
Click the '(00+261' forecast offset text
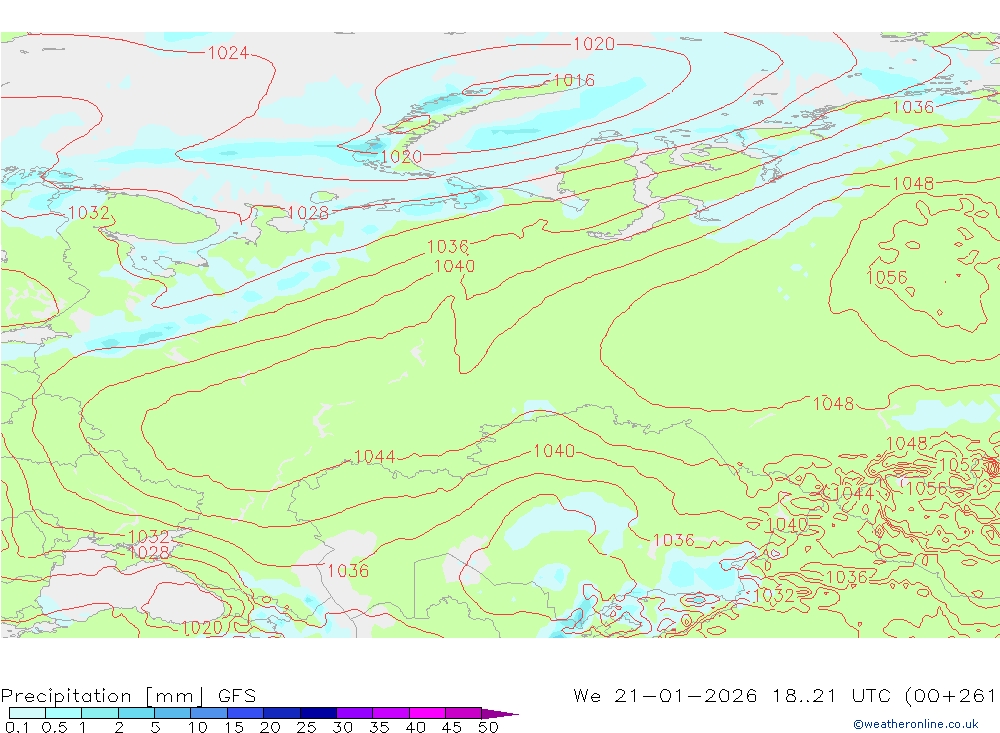pyautogui.click(x=951, y=695)
